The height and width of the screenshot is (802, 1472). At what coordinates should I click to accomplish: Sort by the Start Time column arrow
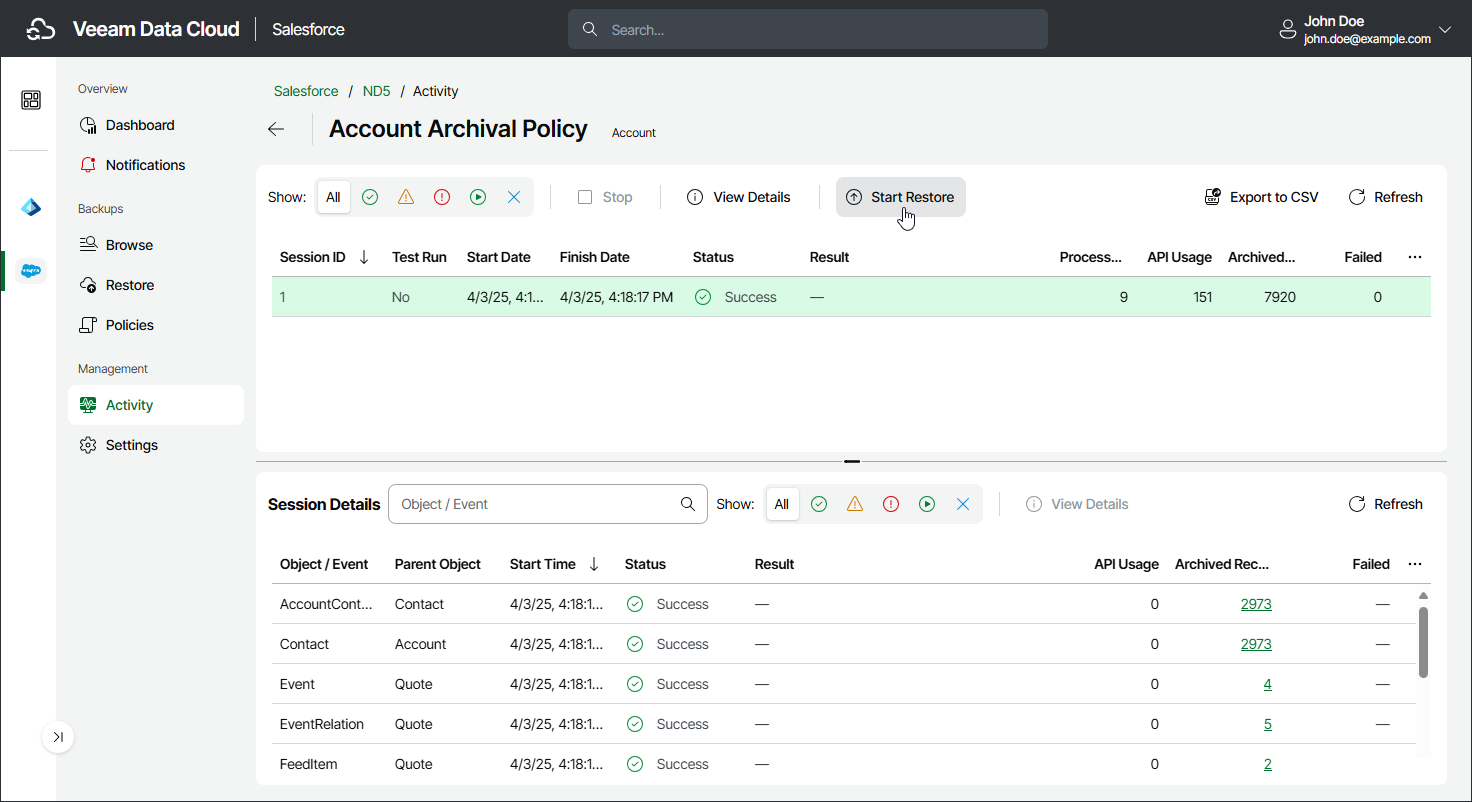point(594,564)
